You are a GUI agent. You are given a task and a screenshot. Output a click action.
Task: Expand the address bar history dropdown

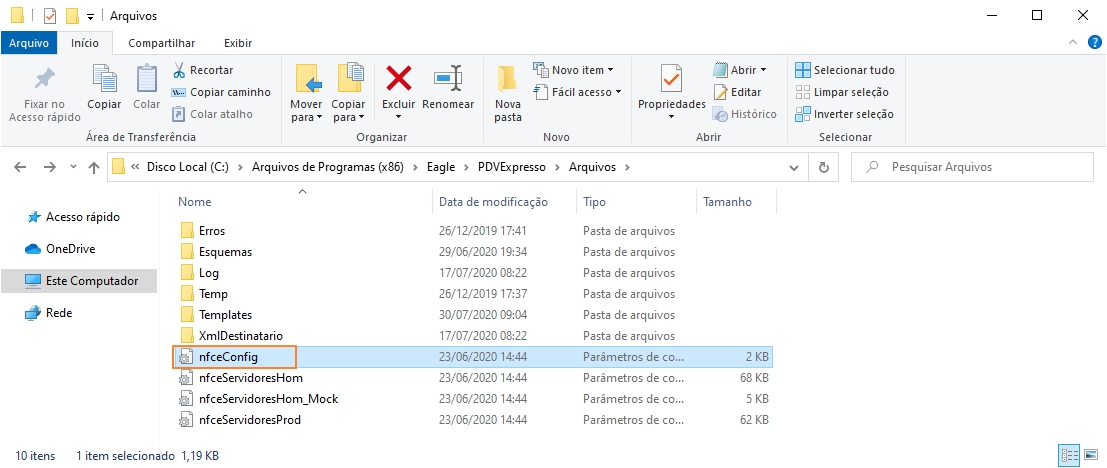point(794,167)
